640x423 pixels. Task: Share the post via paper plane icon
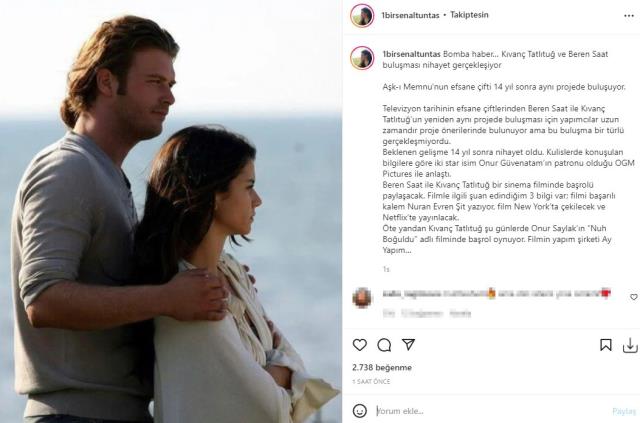[x=409, y=345]
